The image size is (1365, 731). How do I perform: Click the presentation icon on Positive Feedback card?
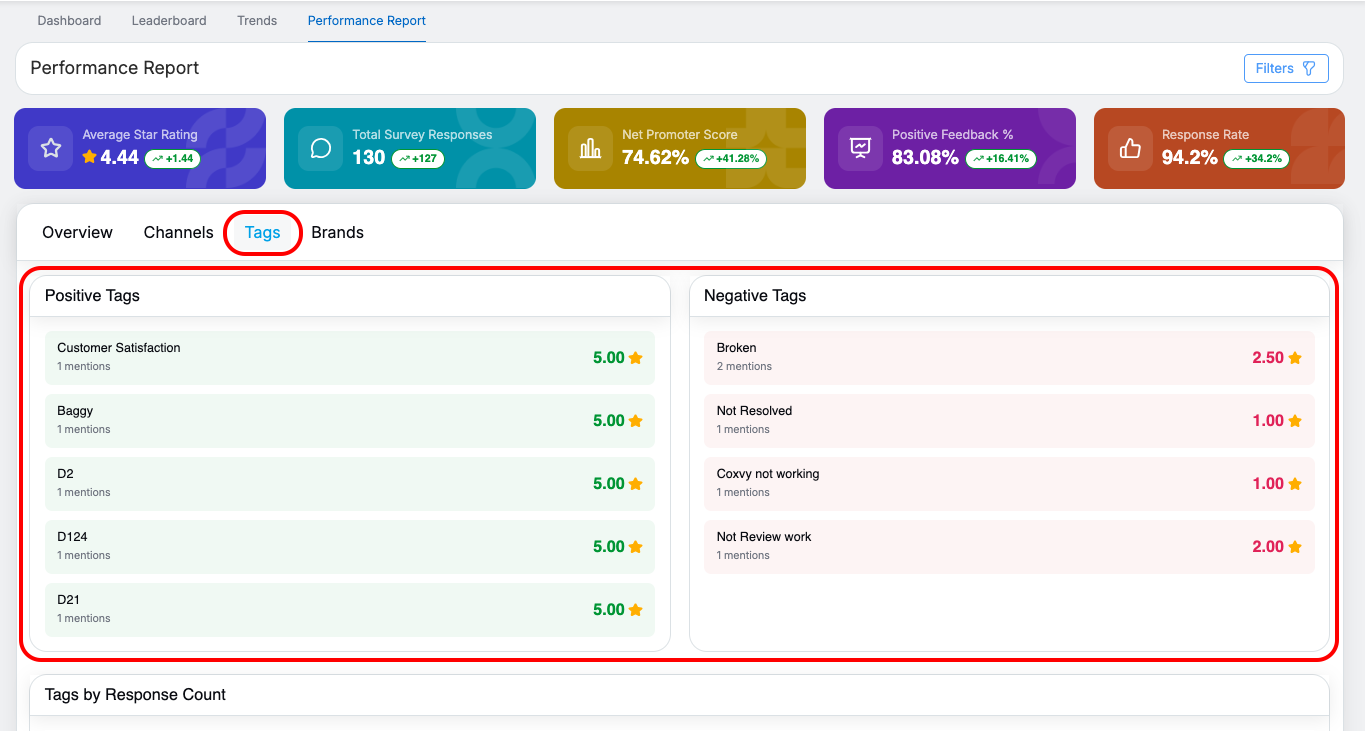860,148
